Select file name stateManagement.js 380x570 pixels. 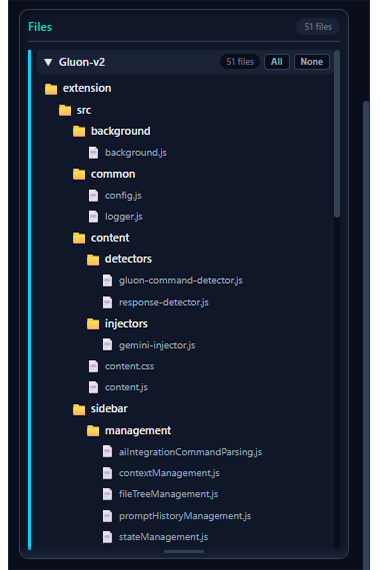coord(163,537)
